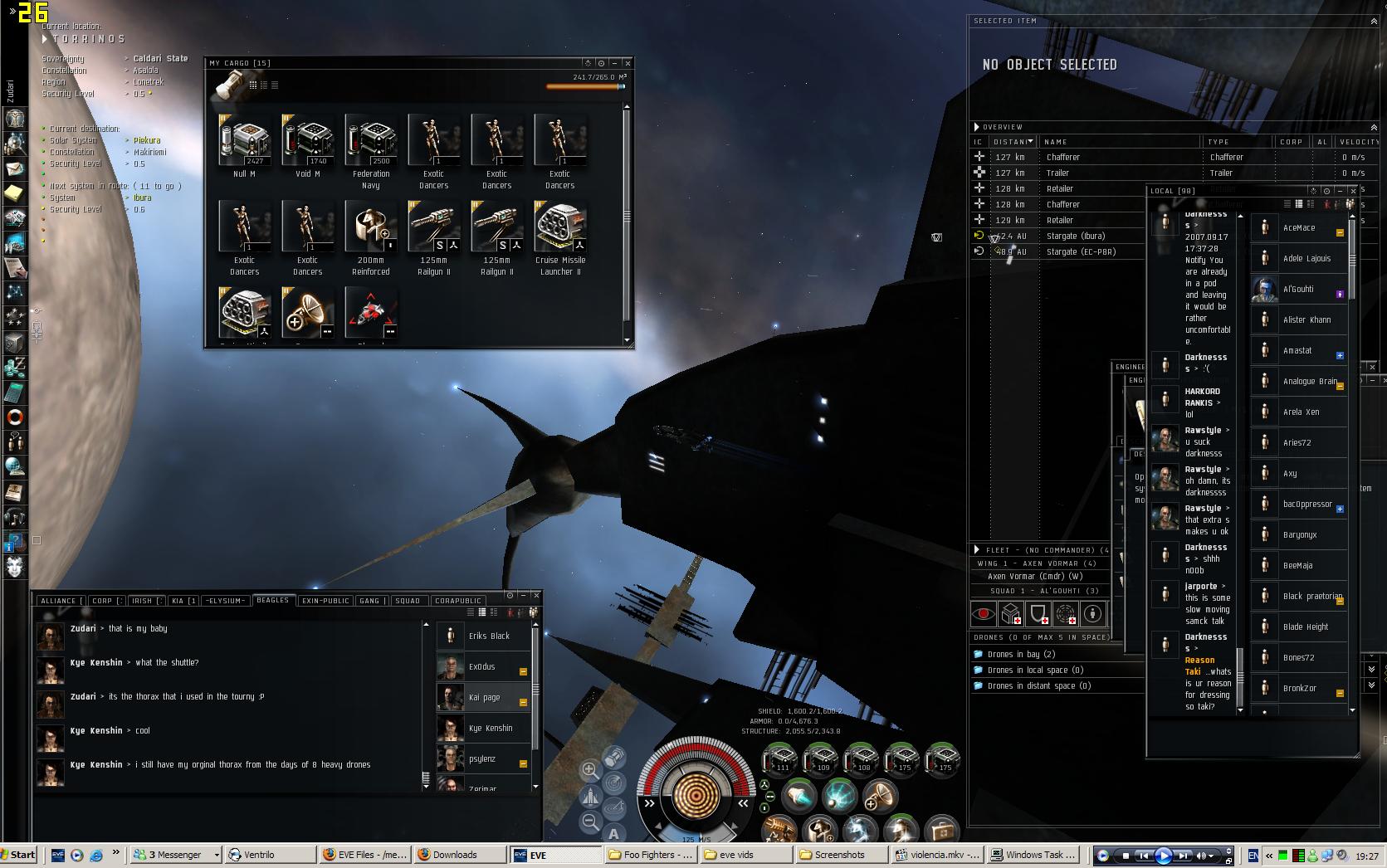Open the Character Sheet icon in the sidebar

(x=15, y=117)
